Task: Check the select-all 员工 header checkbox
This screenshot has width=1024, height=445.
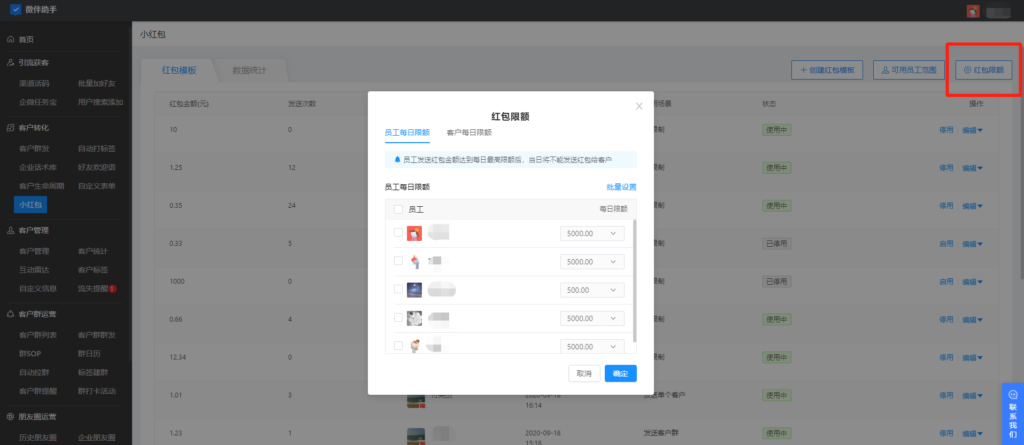Action: click(398, 209)
